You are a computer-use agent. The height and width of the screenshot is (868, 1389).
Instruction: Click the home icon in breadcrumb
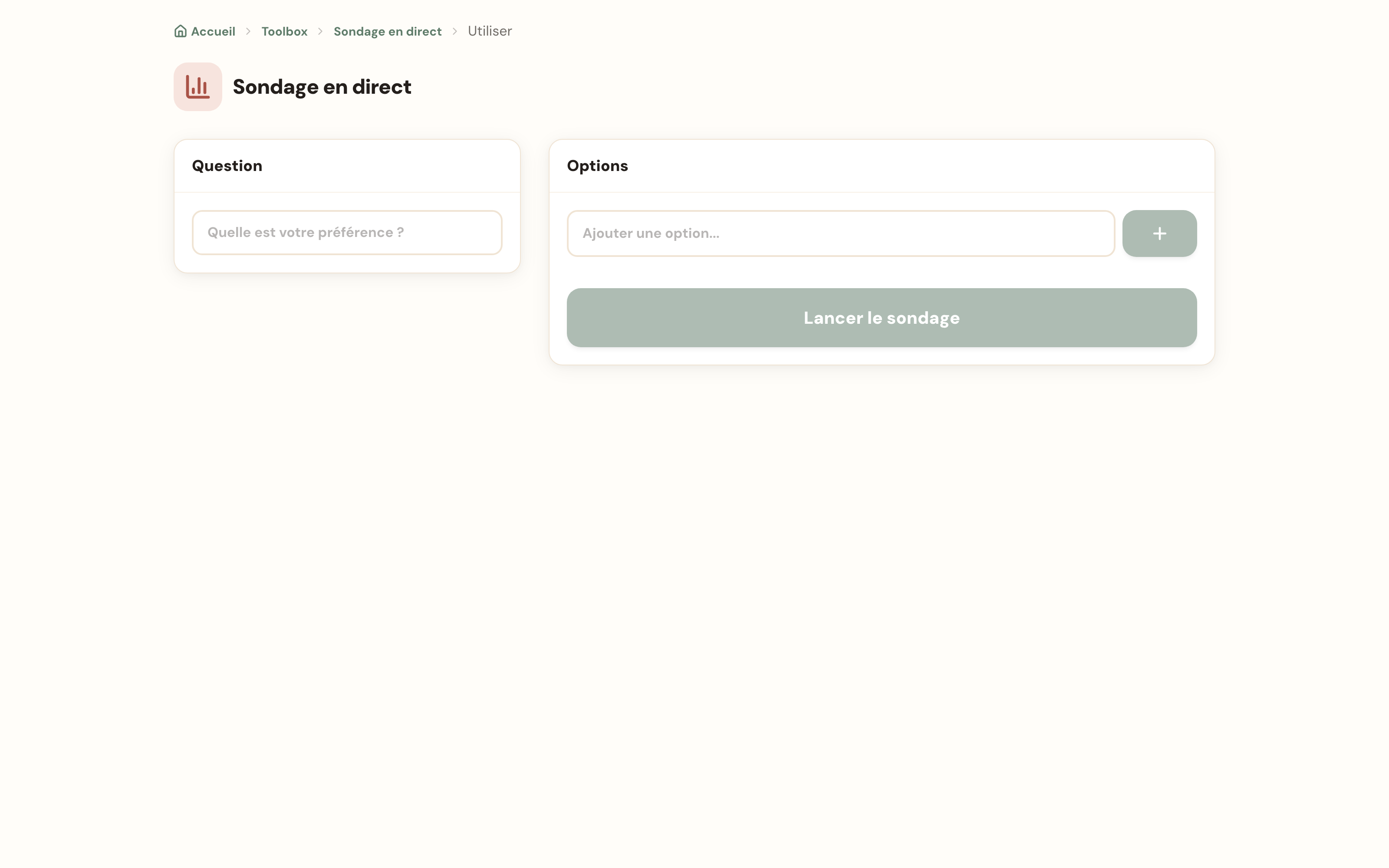coord(180,31)
